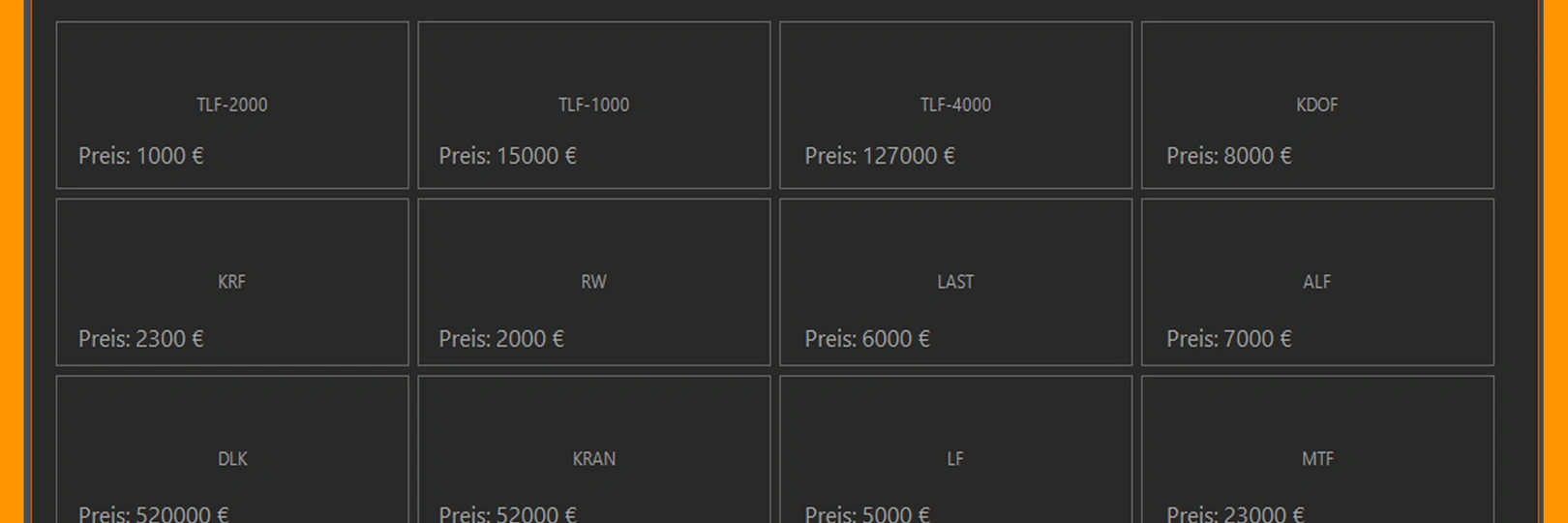This screenshot has width=1568, height=523.
Task: Click the 2300 € price text
Action: click(141, 339)
